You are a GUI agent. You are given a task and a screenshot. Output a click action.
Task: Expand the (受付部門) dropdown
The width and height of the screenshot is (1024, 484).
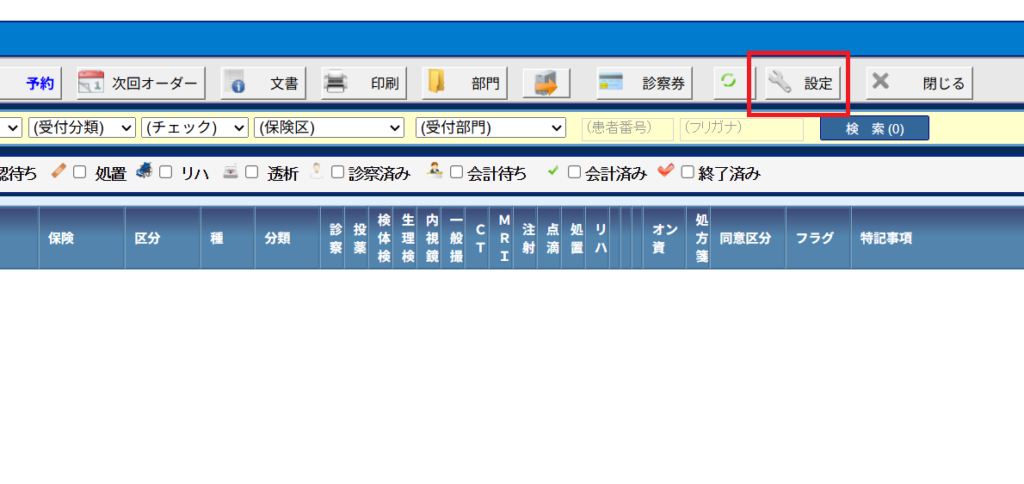pos(491,128)
